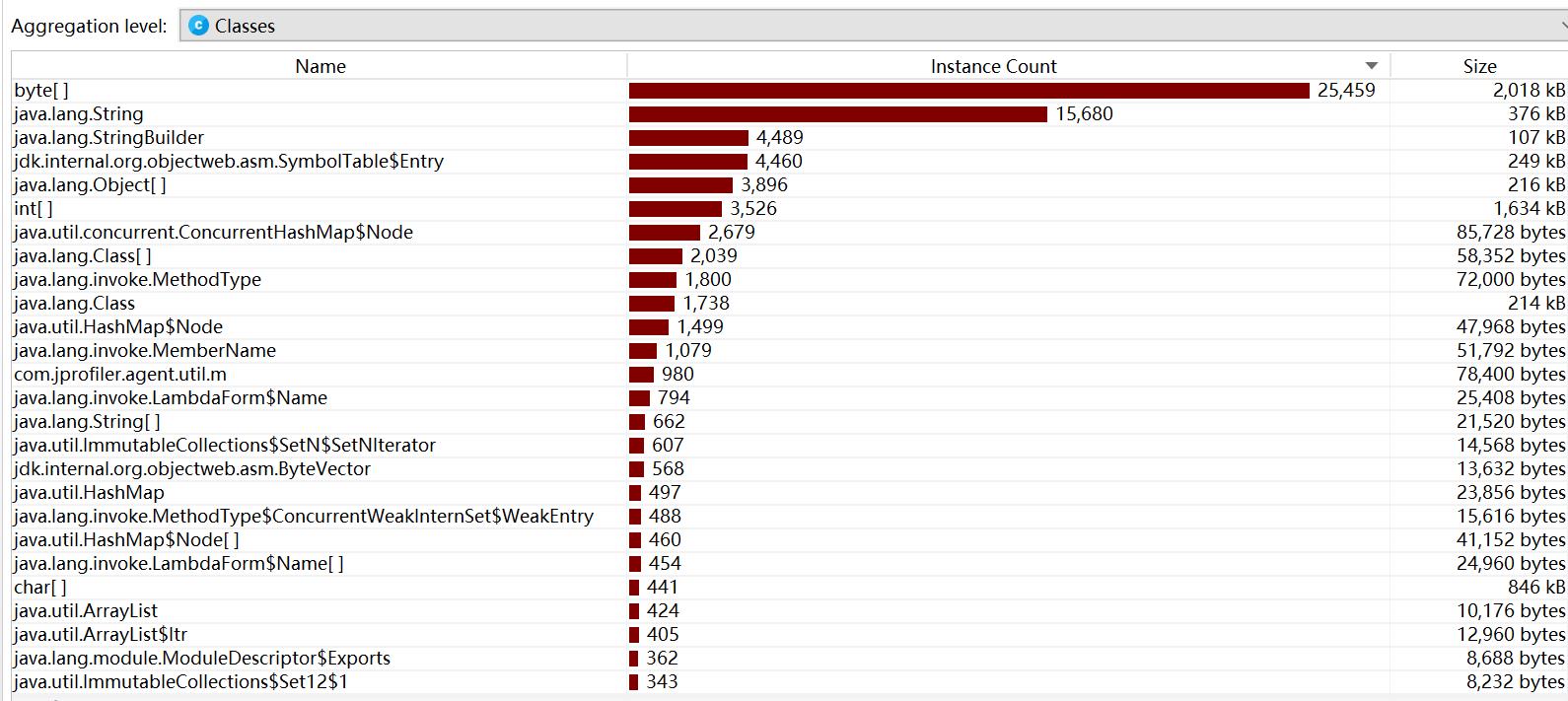Select the java.lang.StringBuilder row
The width and height of the screenshot is (1568, 701).
coord(108,137)
